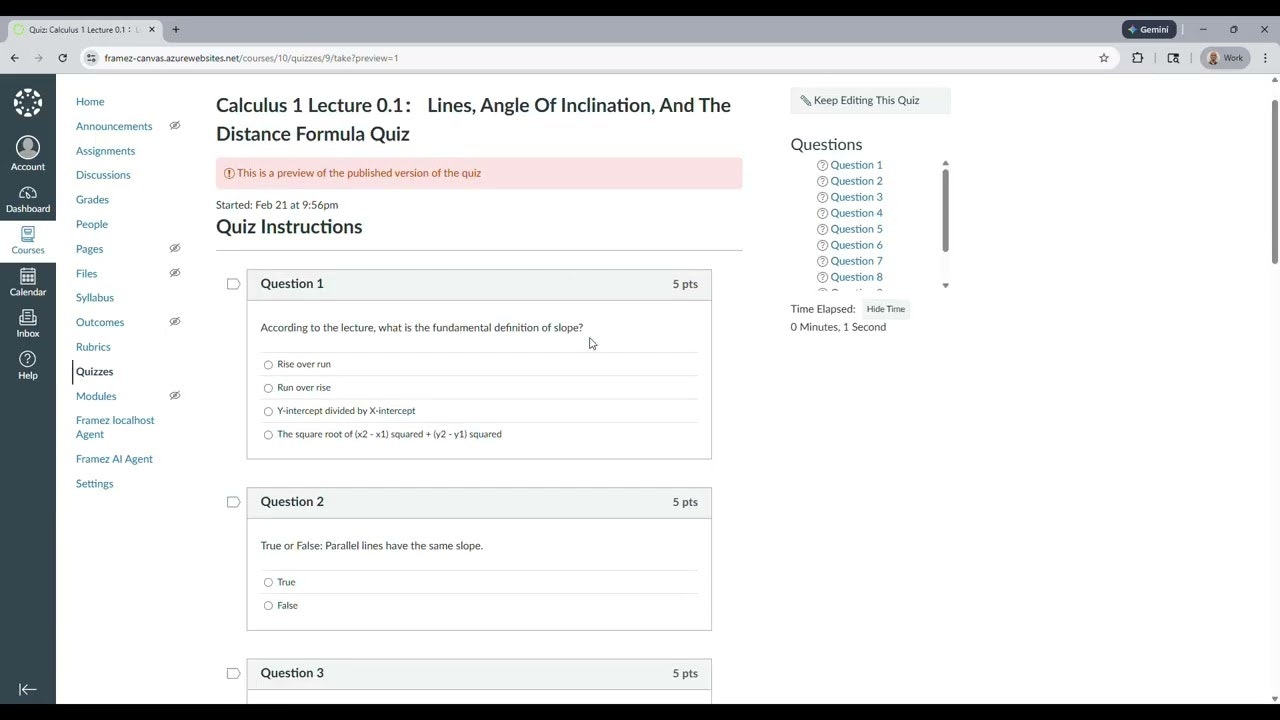Open the Inbox icon

coord(28,323)
